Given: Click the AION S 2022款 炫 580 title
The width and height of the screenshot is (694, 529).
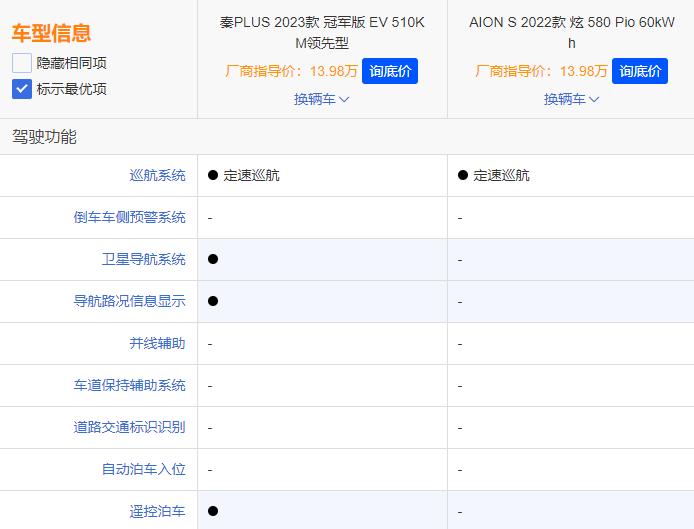Looking at the screenshot, I should [572, 32].
